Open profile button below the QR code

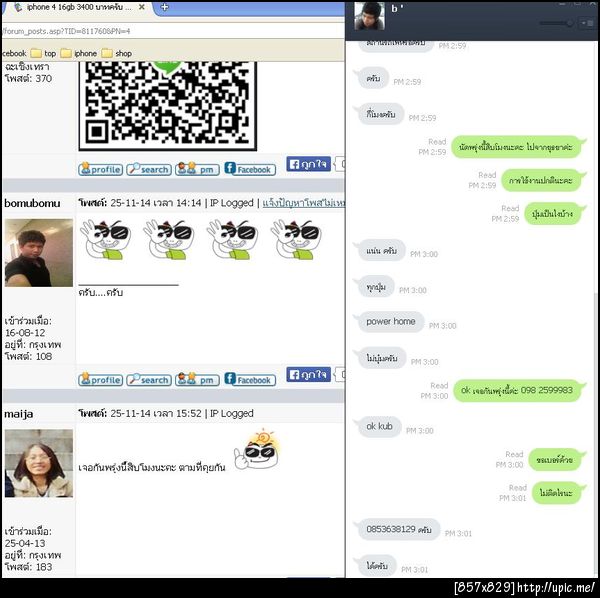coord(101,169)
